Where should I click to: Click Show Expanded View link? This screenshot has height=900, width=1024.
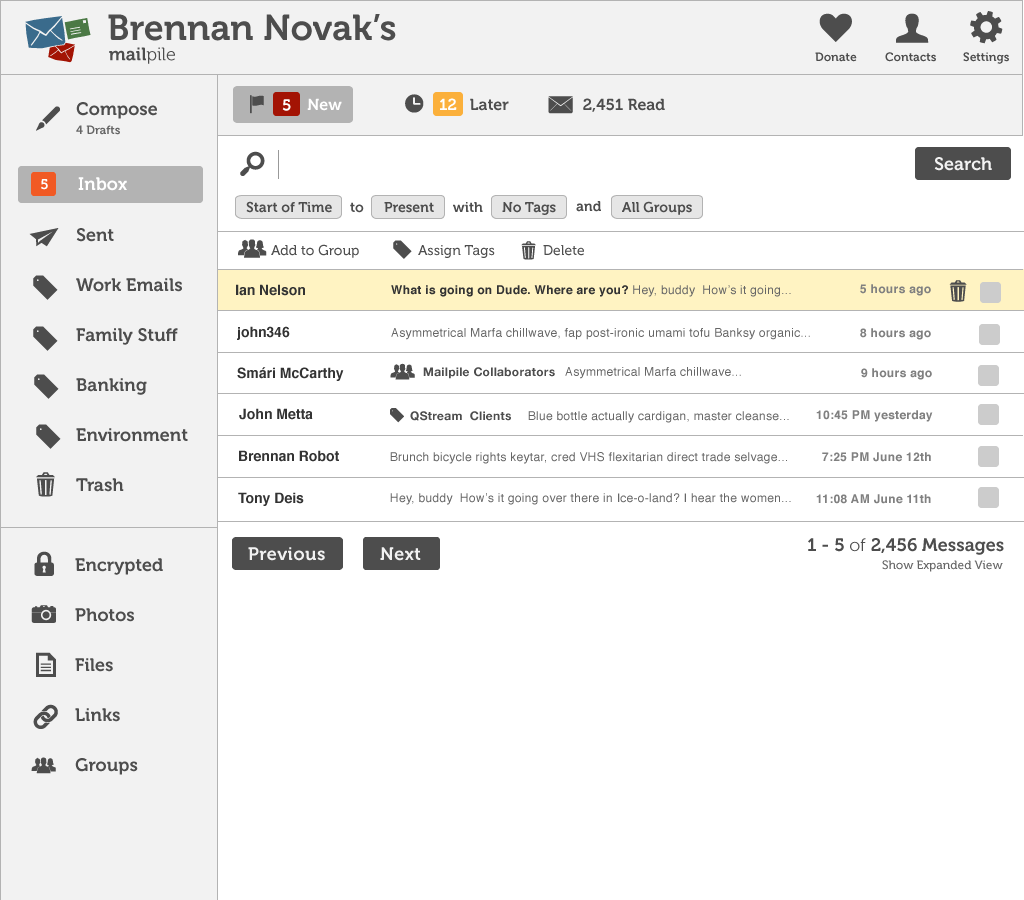click(x=942, y=565)
